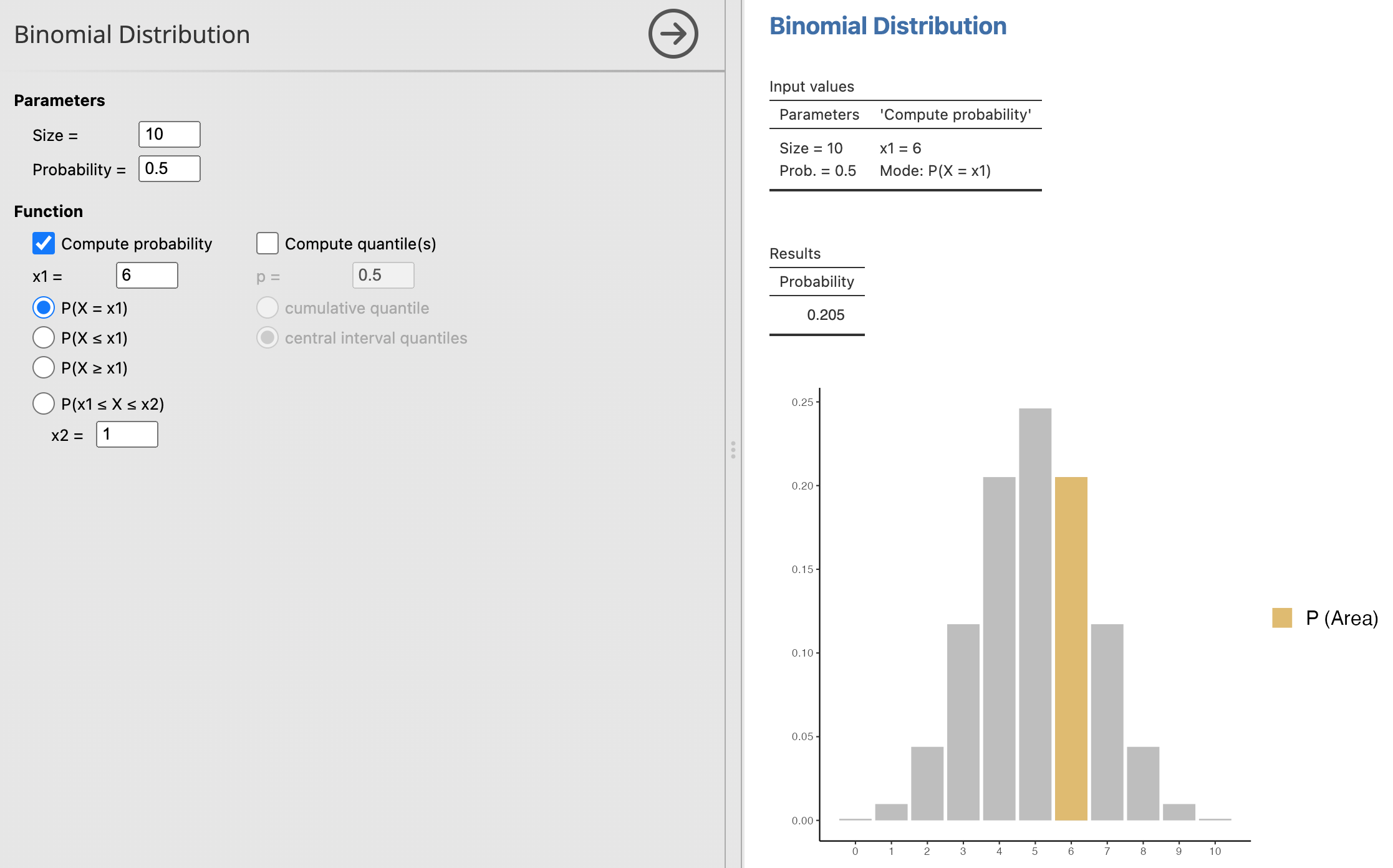Focus the x1 value input field

point(147,275)
